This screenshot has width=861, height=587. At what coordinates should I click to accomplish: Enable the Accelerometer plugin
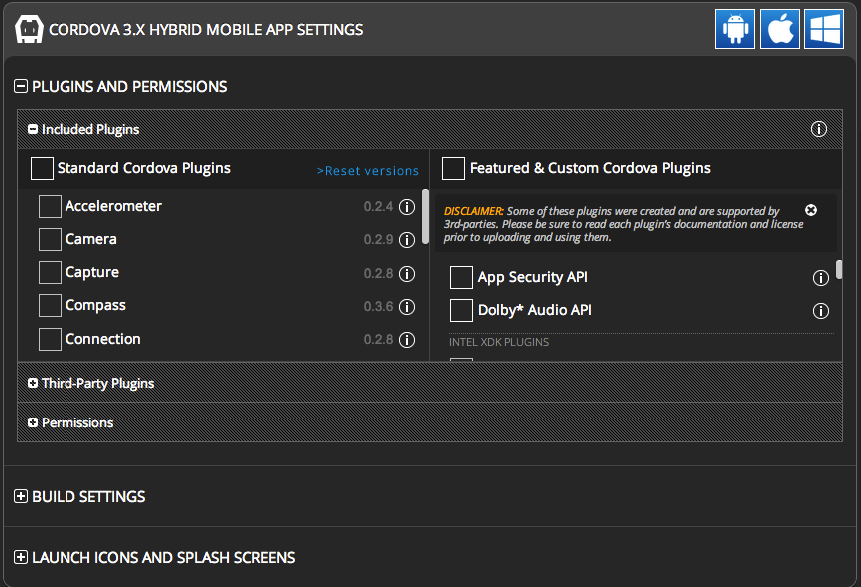(50, 206)
